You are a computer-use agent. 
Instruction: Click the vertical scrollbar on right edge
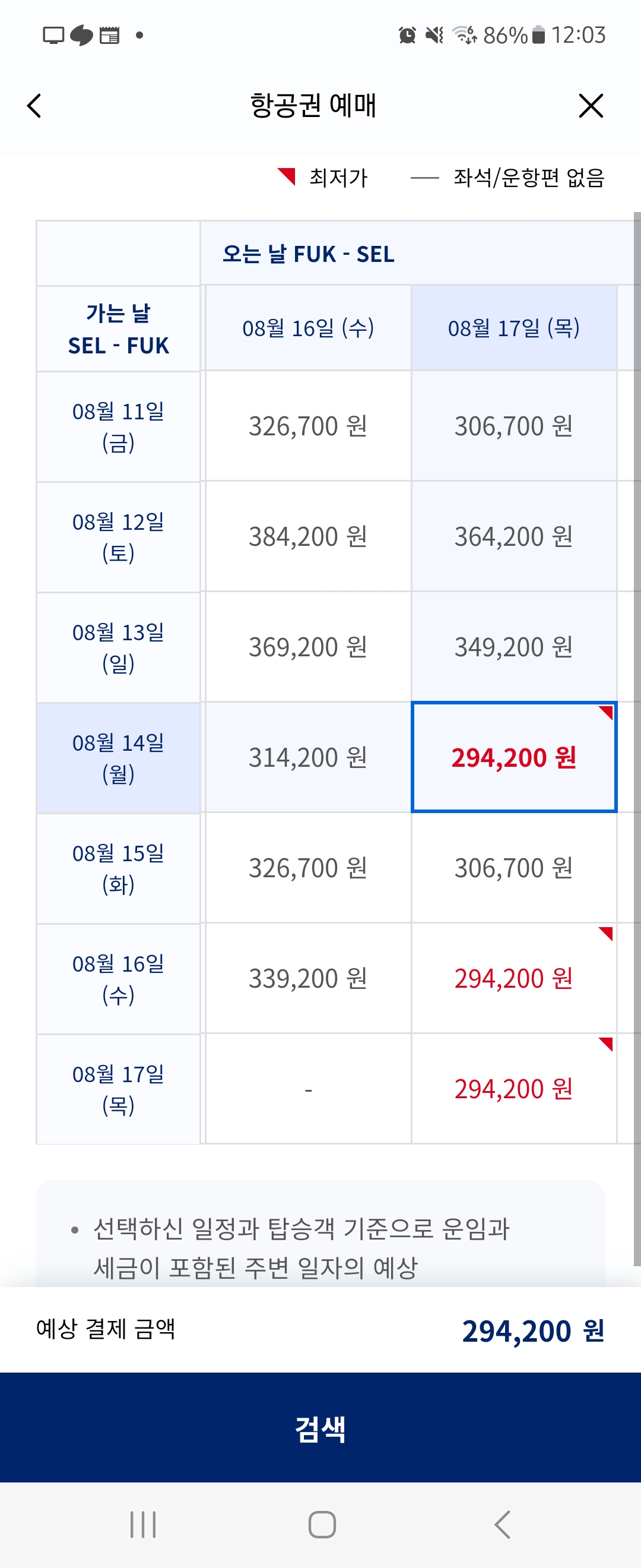pyautogui.click(x=636, y=731)
